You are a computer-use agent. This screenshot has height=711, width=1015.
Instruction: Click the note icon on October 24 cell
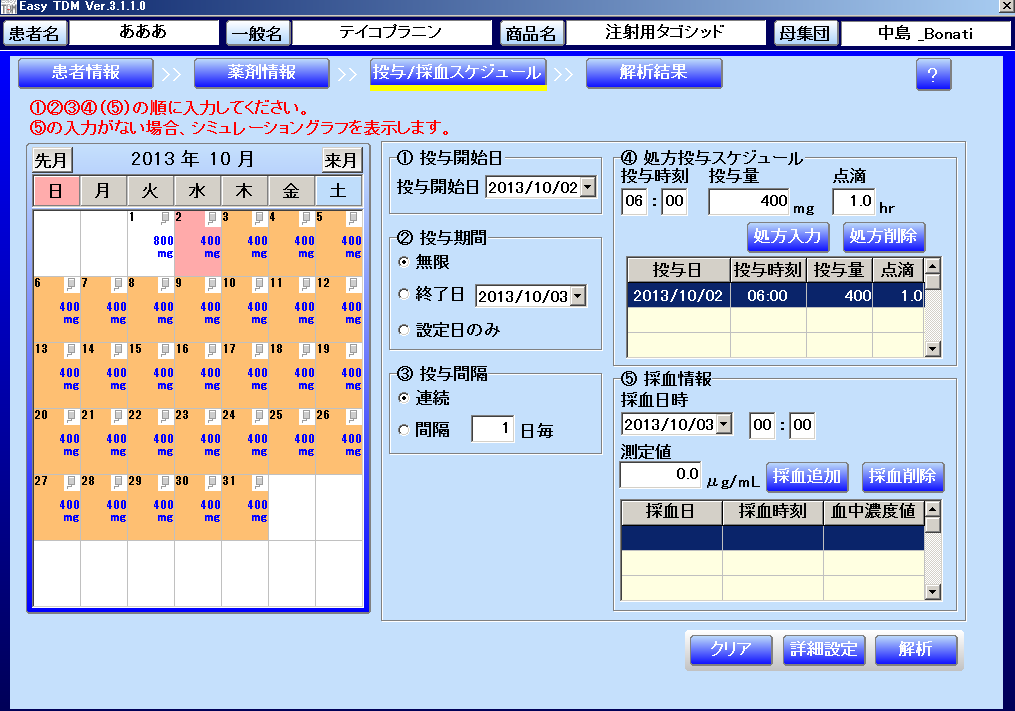pyautogui.click(x=259, y=416)
